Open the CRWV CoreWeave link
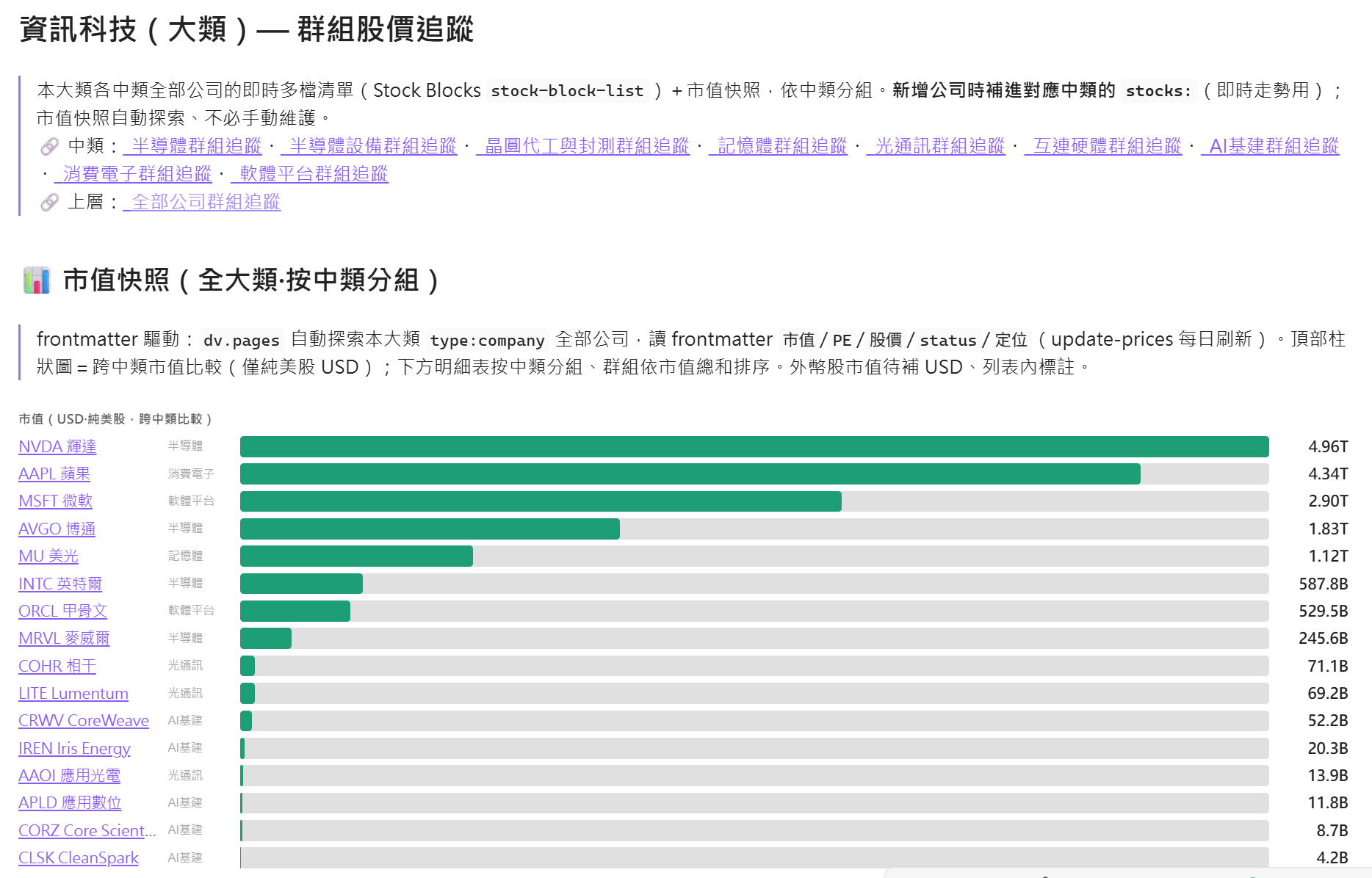 [84, 721]
